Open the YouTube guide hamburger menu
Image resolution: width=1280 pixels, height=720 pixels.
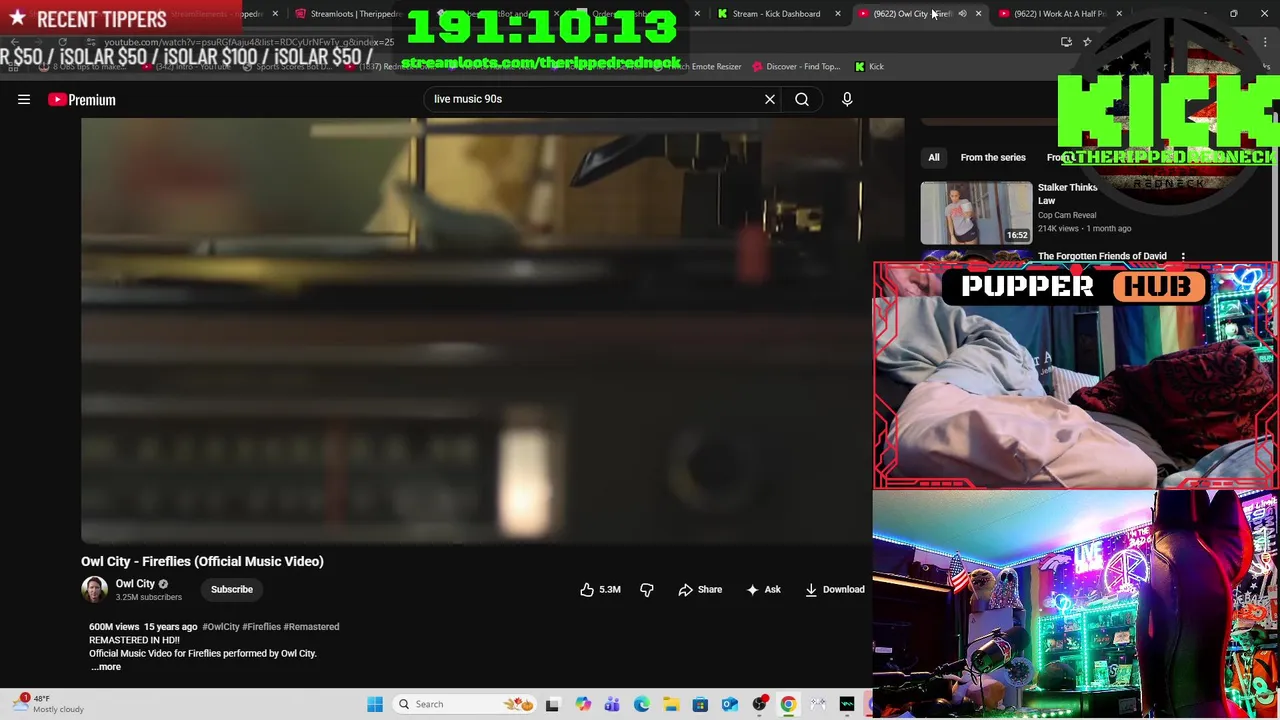24,99
